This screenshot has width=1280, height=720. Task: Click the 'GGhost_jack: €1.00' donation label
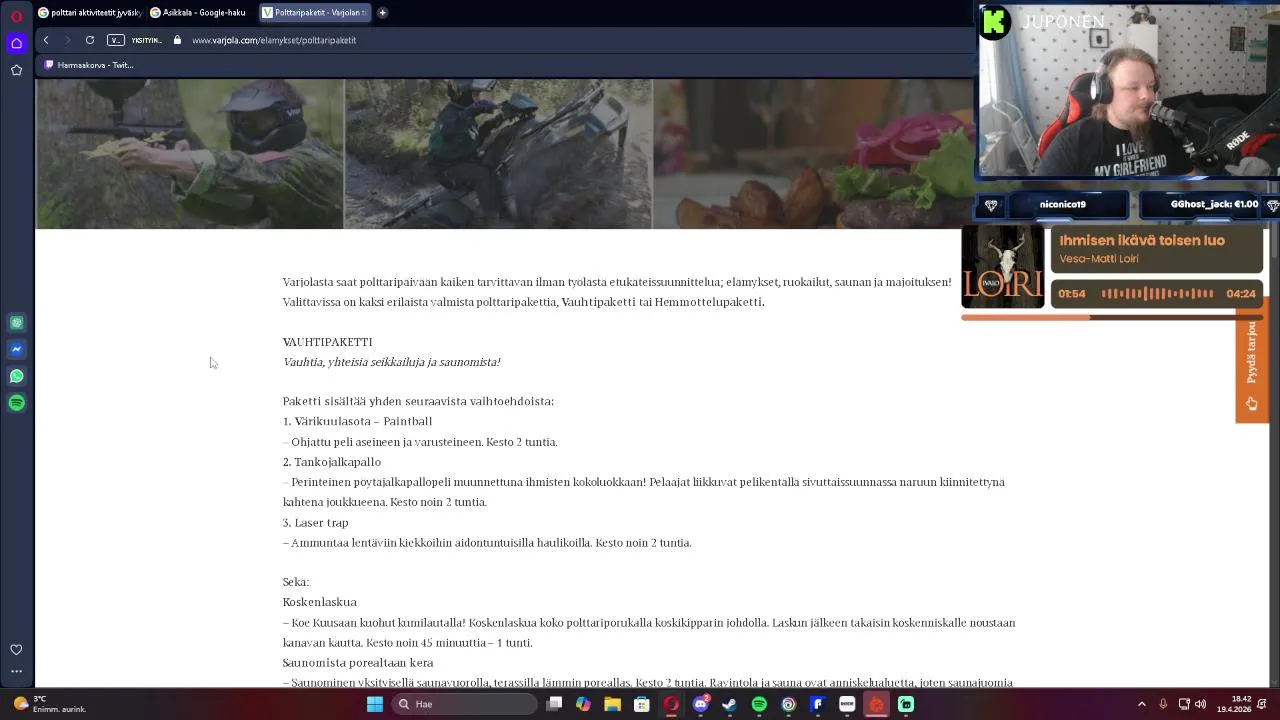pyautogui.click(x=1214, y=204)
